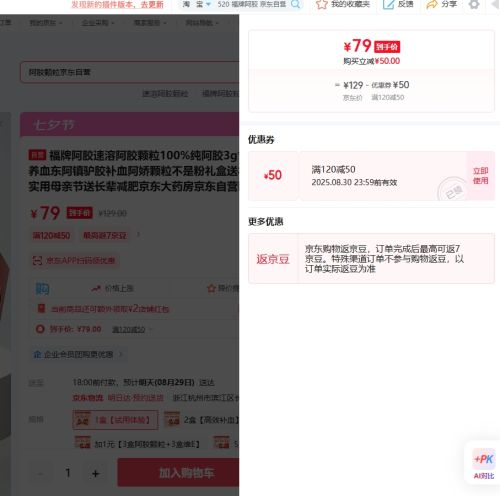Click the 阿胶颗粒京东自营 search input box
This screenshot has height=496, width=500.
[x=130, y=72]
